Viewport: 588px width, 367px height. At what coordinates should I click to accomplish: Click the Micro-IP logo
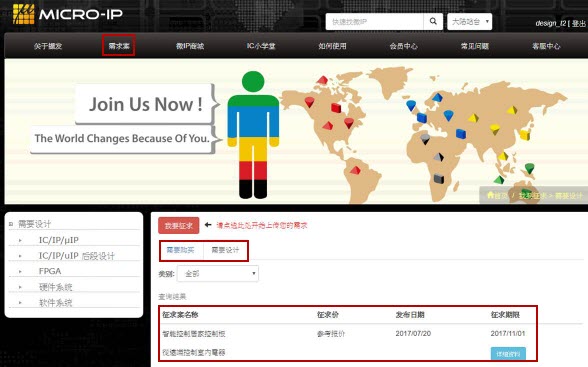(68, 14)
